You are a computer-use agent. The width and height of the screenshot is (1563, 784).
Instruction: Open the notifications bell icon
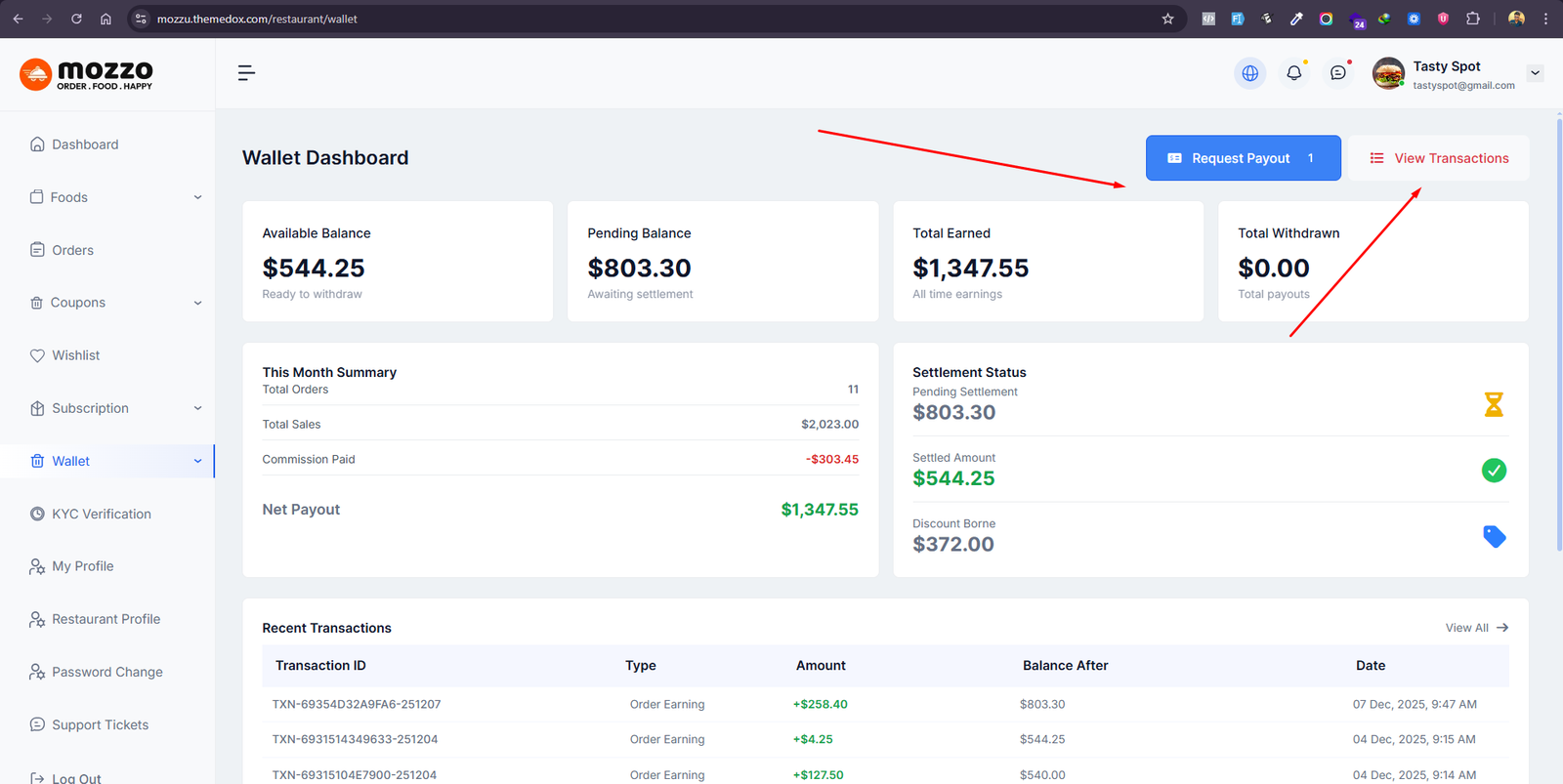pos(1293,73)
